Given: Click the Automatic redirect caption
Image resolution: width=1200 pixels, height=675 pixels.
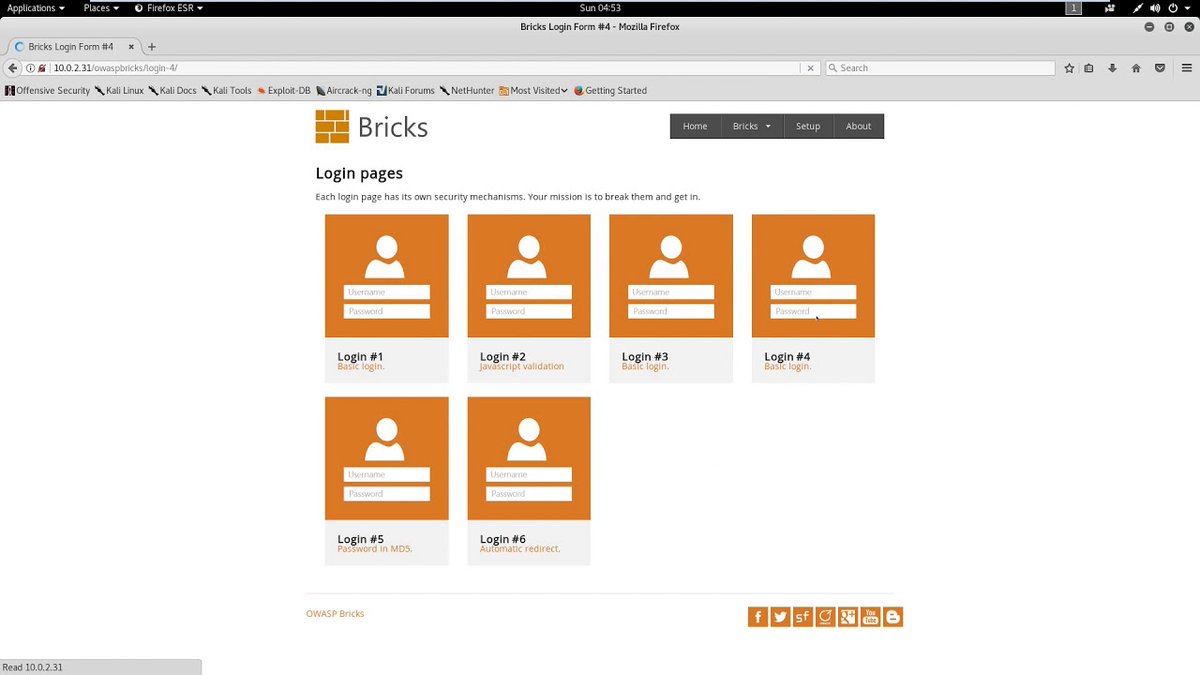Looking at the screenshot, I should [520, 549].
